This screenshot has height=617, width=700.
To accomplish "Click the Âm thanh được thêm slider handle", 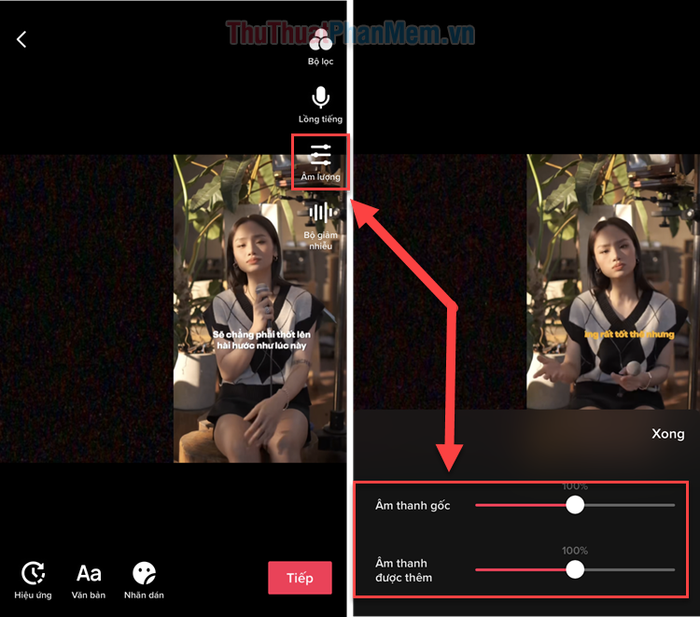I will [575, 570].
